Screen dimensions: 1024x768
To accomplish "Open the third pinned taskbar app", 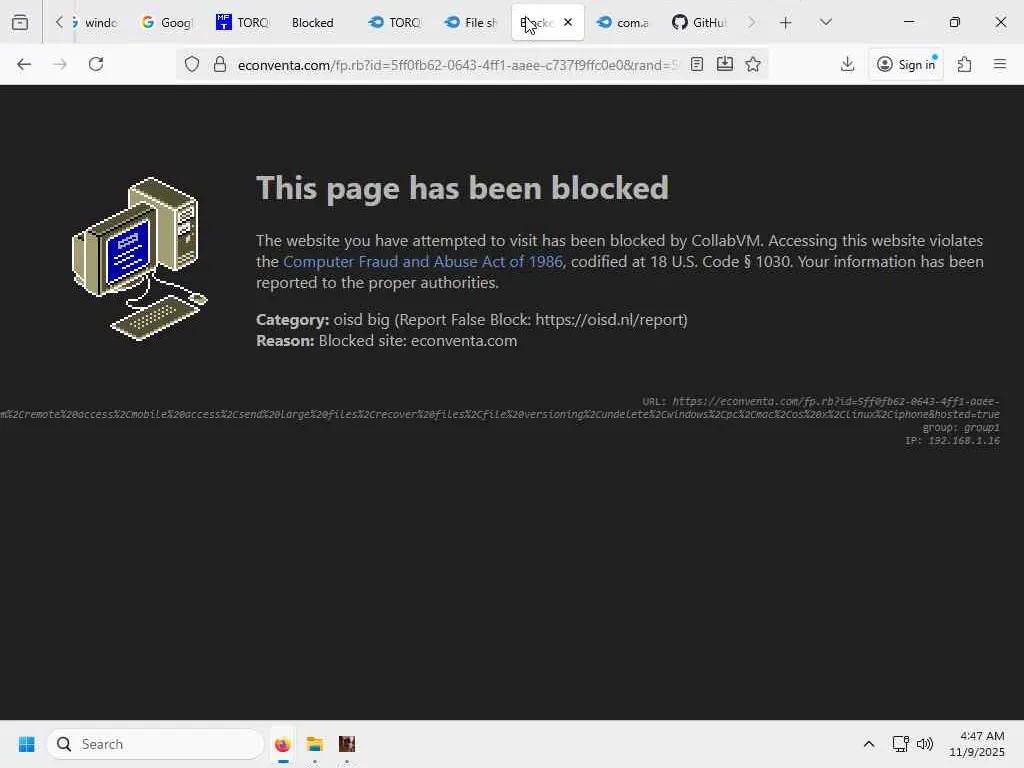I will [347, 744].
